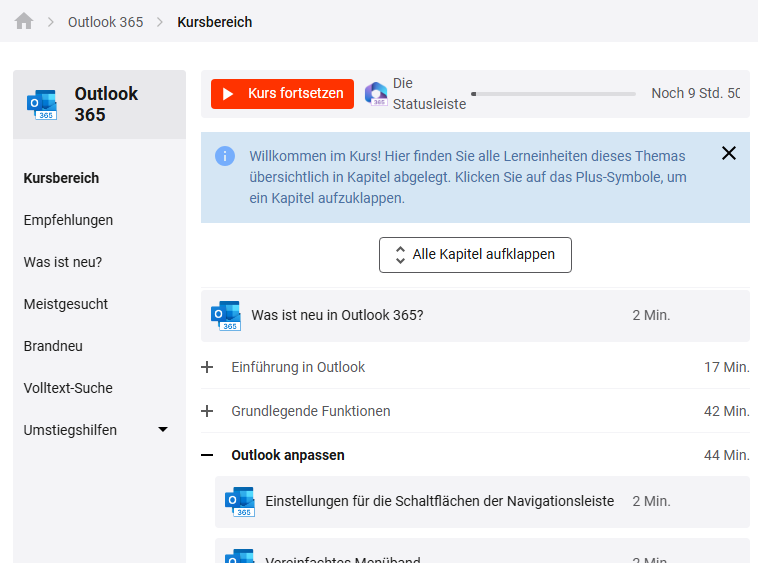Click the Alle Kapitel aufklappen button

tap(475, 255)
